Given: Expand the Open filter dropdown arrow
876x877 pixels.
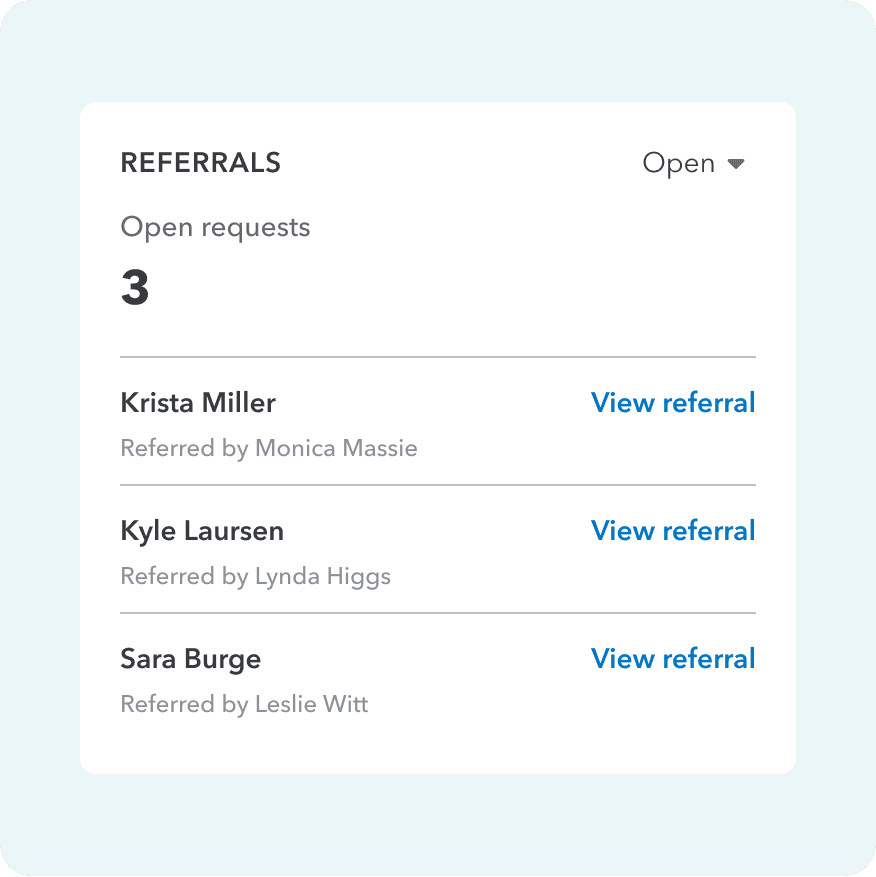Looking at the screenshot, I should coord(736,164).
